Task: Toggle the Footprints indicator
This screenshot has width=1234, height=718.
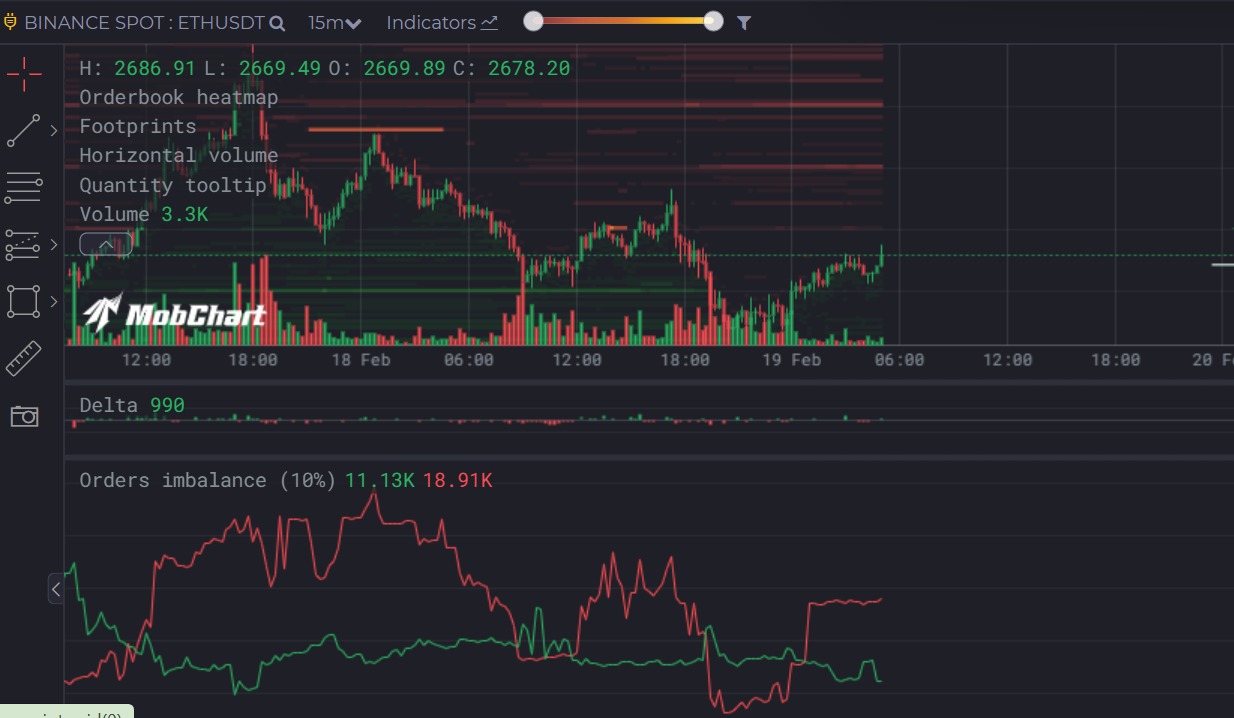Action: coord(137,126)
